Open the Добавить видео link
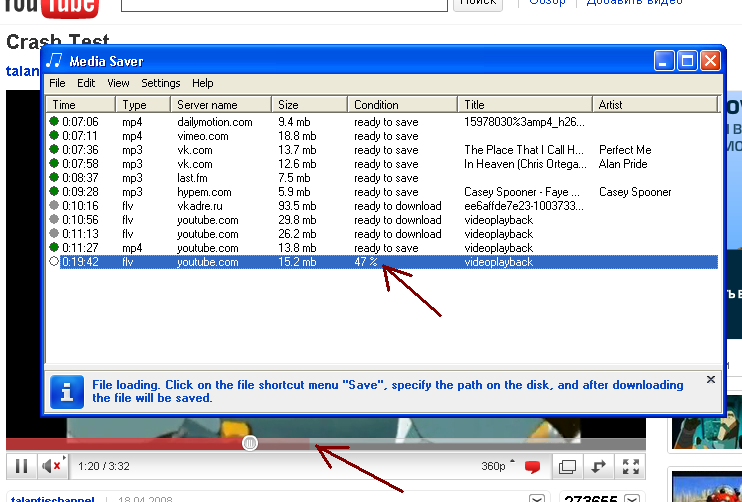 tap(634, 3)
